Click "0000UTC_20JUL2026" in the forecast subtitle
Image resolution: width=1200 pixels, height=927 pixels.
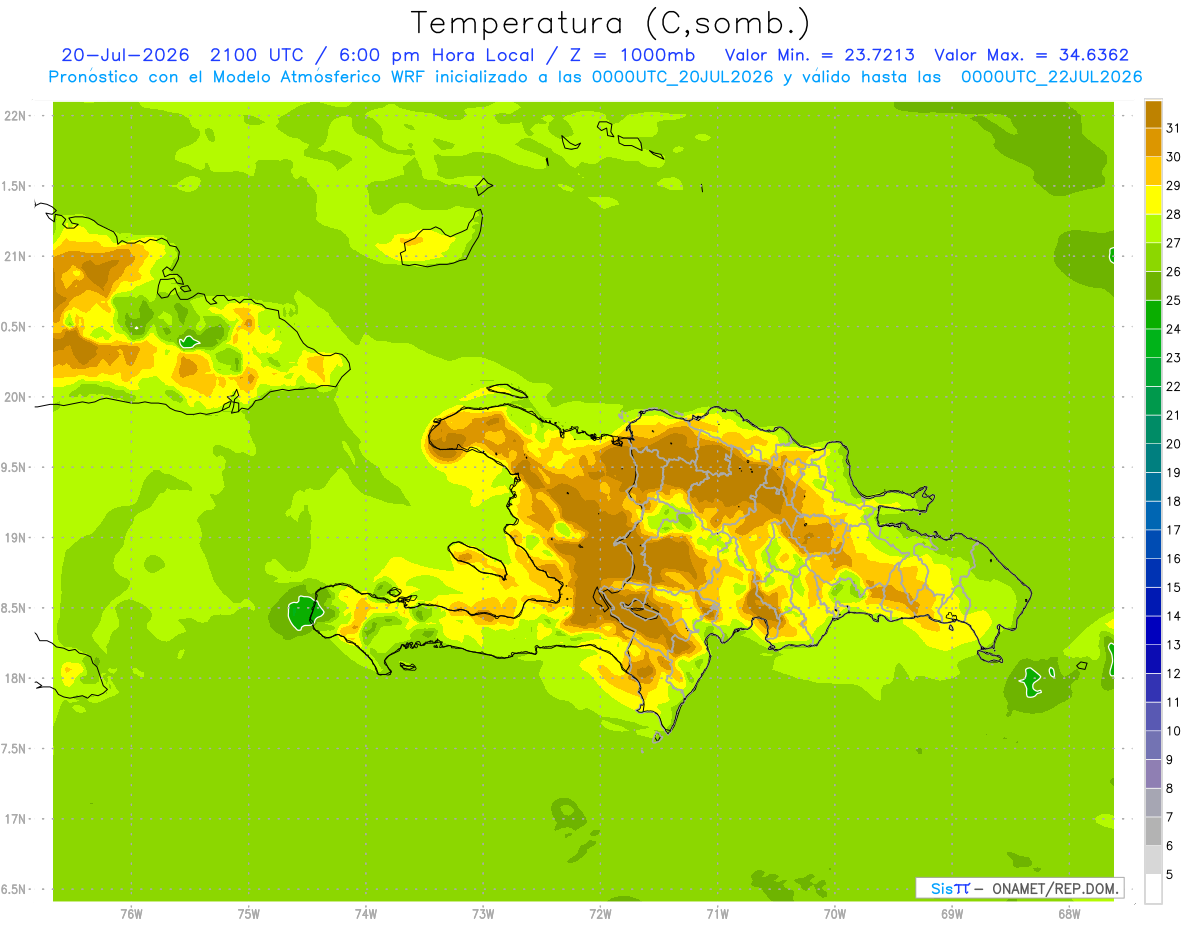pyautogui.click(x=683, y=76)
